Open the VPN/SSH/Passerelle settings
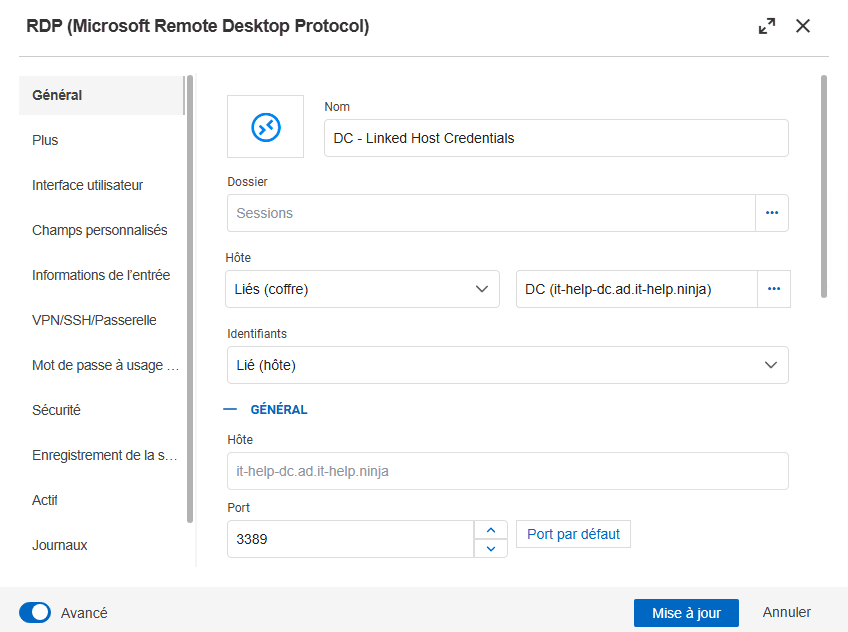Viewport: 848px width, 632px height. click(94, 320)
